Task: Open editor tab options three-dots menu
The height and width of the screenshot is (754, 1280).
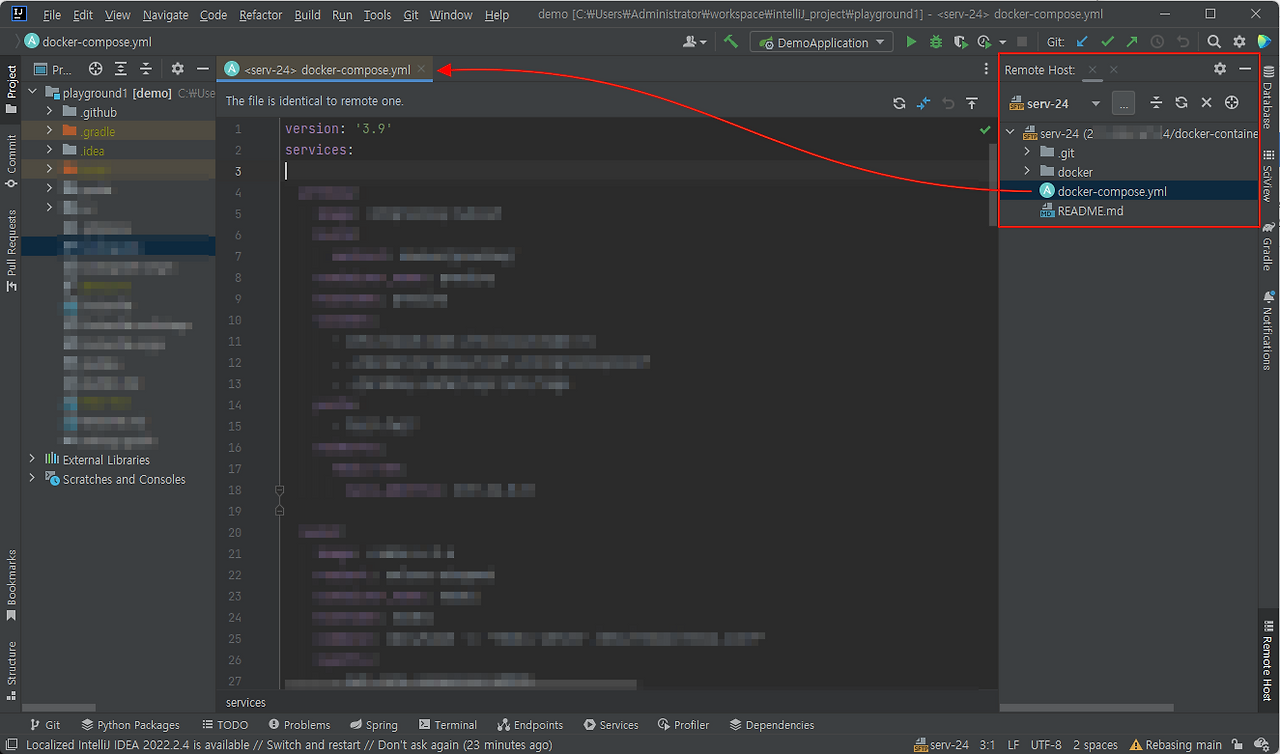Action: 987,69
